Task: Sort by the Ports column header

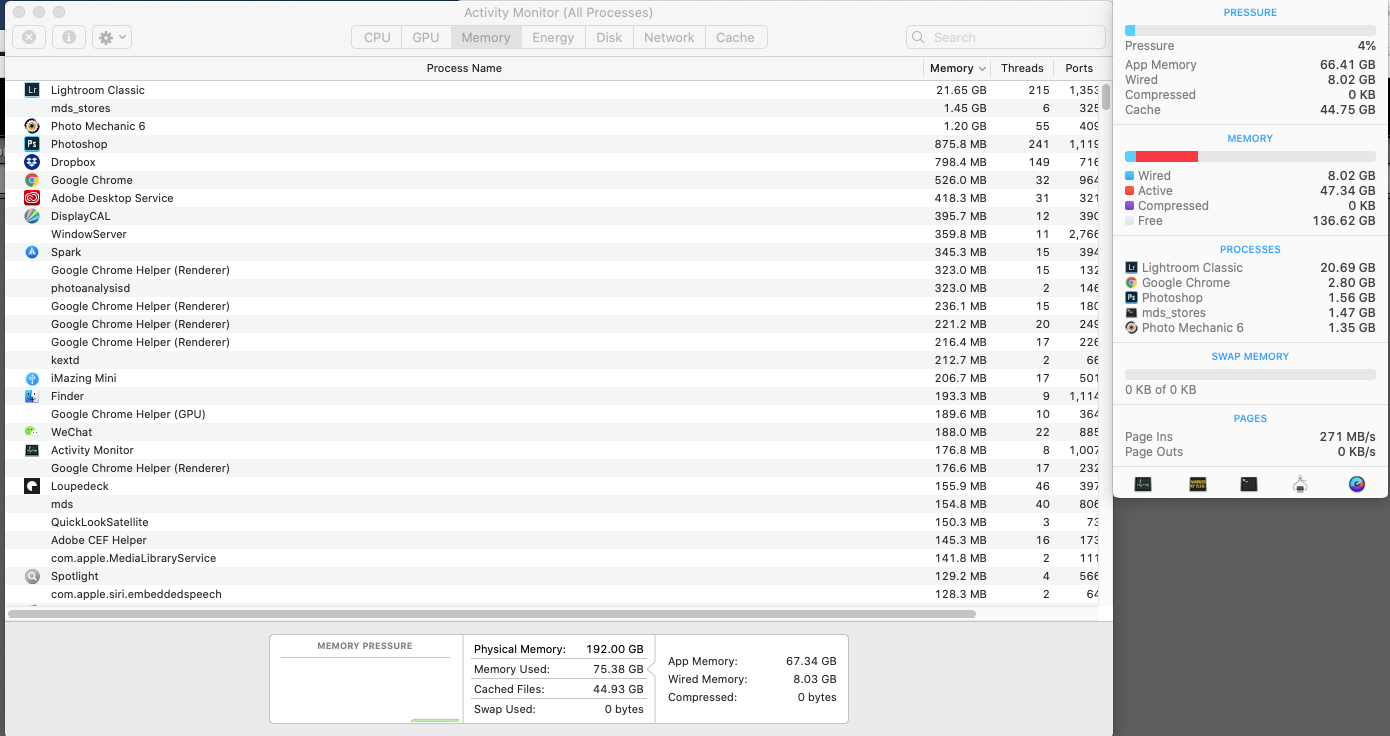Action: coord(1079,68)
